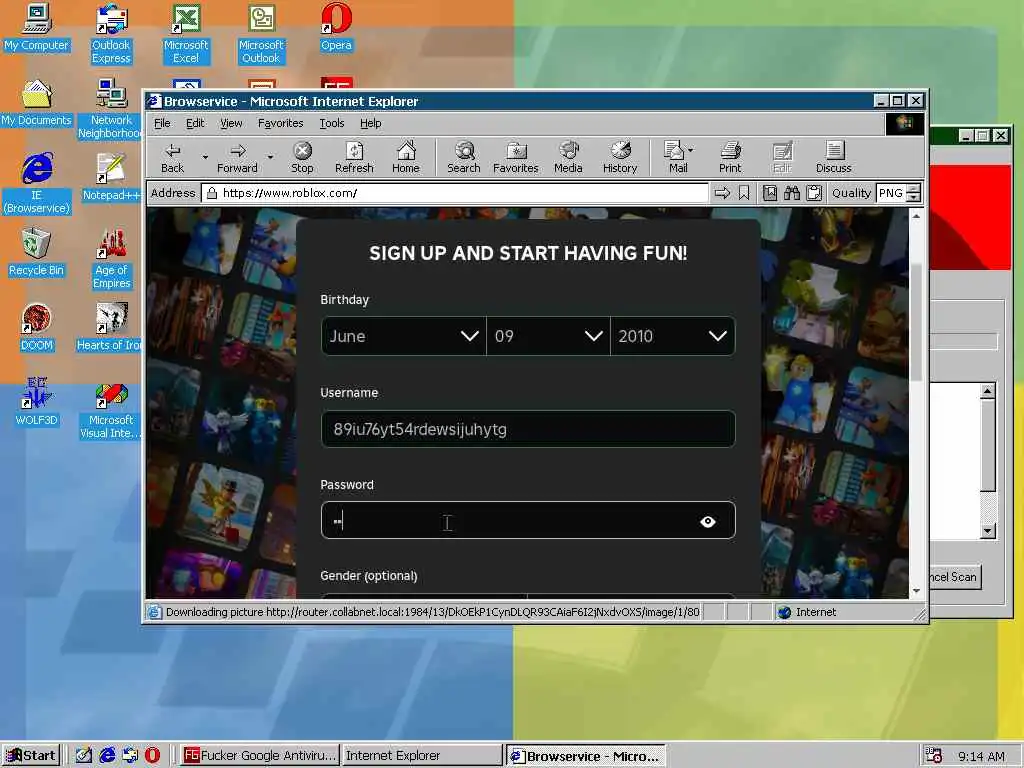Launch Opera from quick launch bar
Viewport: 1024px width, 768px height.
[152, 756]
